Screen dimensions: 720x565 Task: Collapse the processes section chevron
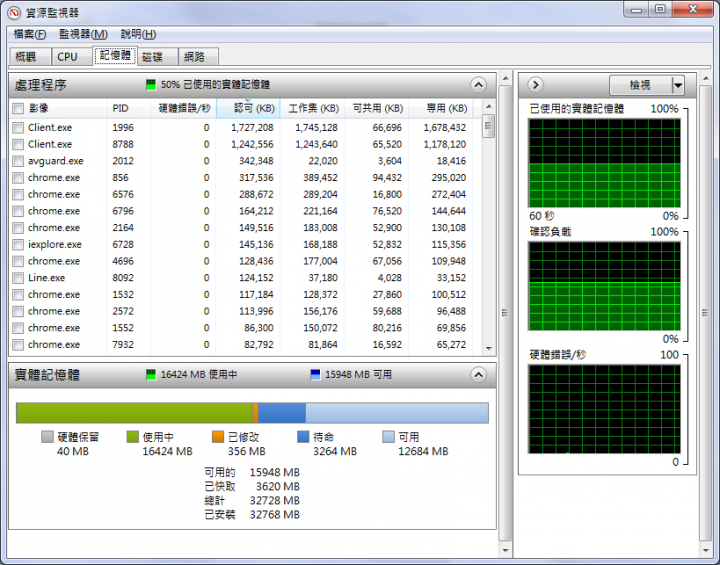point(478,85)
